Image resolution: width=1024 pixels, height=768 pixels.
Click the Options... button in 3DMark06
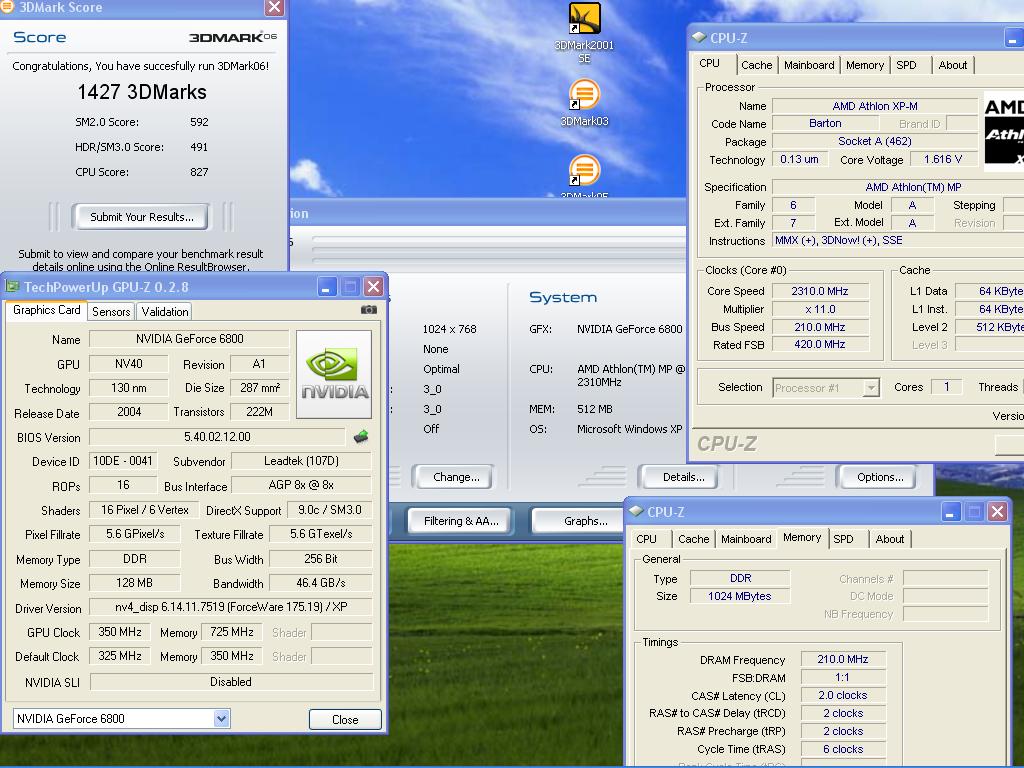coord(880,477)
